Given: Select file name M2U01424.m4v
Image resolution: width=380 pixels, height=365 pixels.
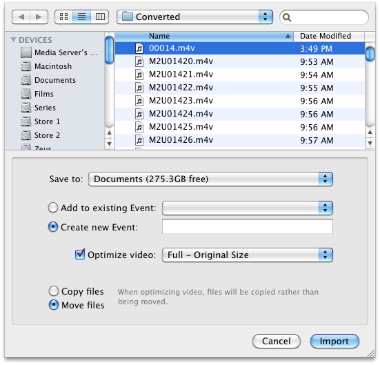Looking at the screenshot, I should [181, 114].
